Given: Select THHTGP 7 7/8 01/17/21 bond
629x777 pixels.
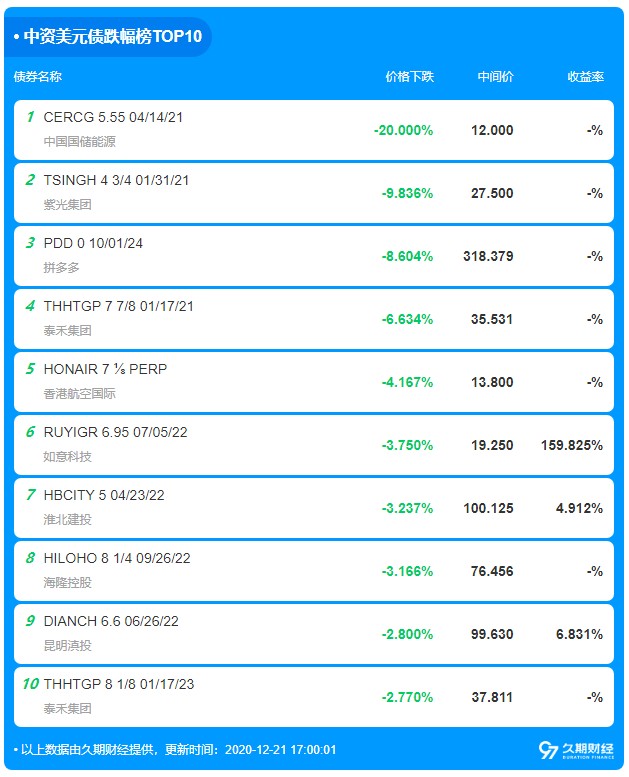Looking at the screenshot, I should [x=118, y=306].
